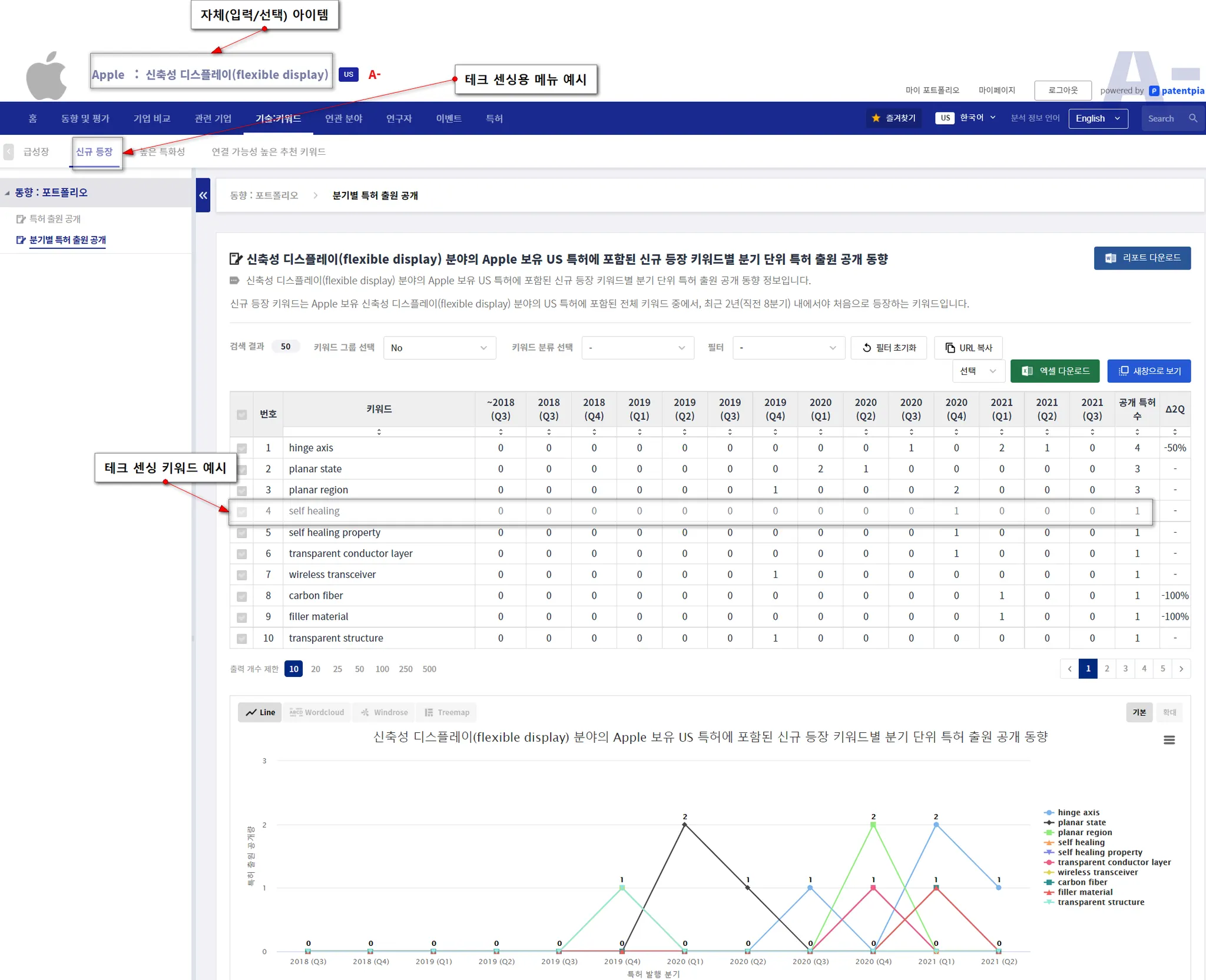Click the 리포트 다운로드 button
The width and height of the screenshot is (1206, 980).
point(1142,258)
